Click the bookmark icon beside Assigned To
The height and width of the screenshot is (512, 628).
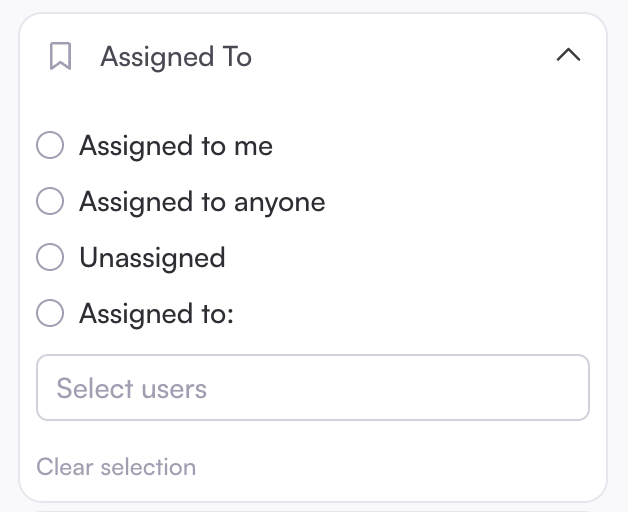(x=61, y=57)
